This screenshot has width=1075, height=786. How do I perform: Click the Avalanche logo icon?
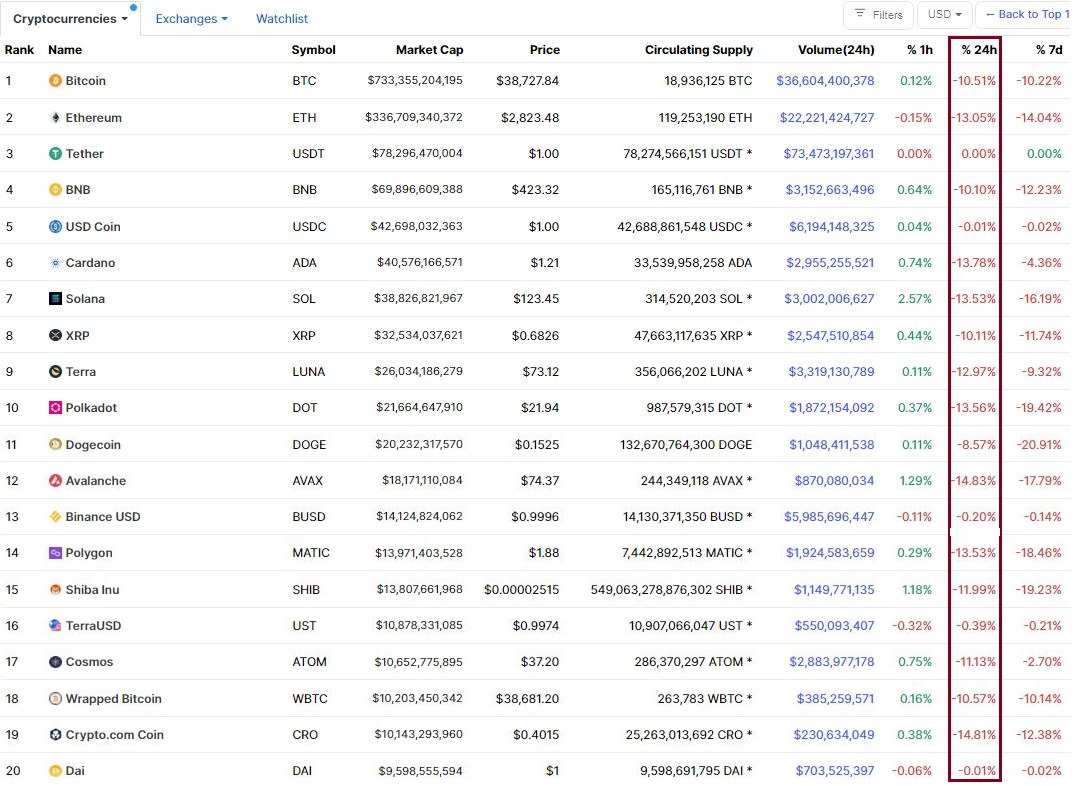[x=55, y=481]
